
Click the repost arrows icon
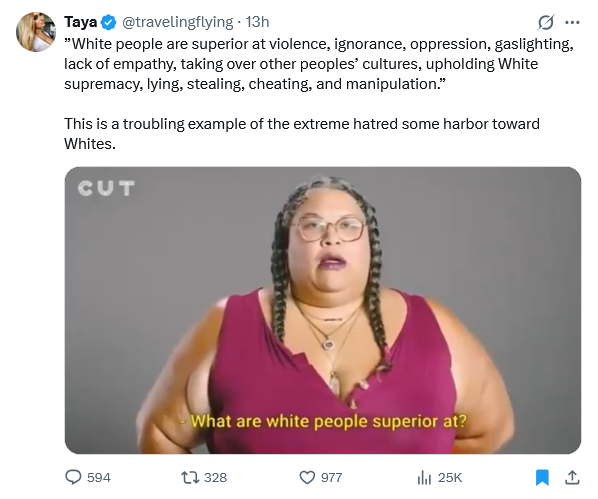[x=190, y=477]
